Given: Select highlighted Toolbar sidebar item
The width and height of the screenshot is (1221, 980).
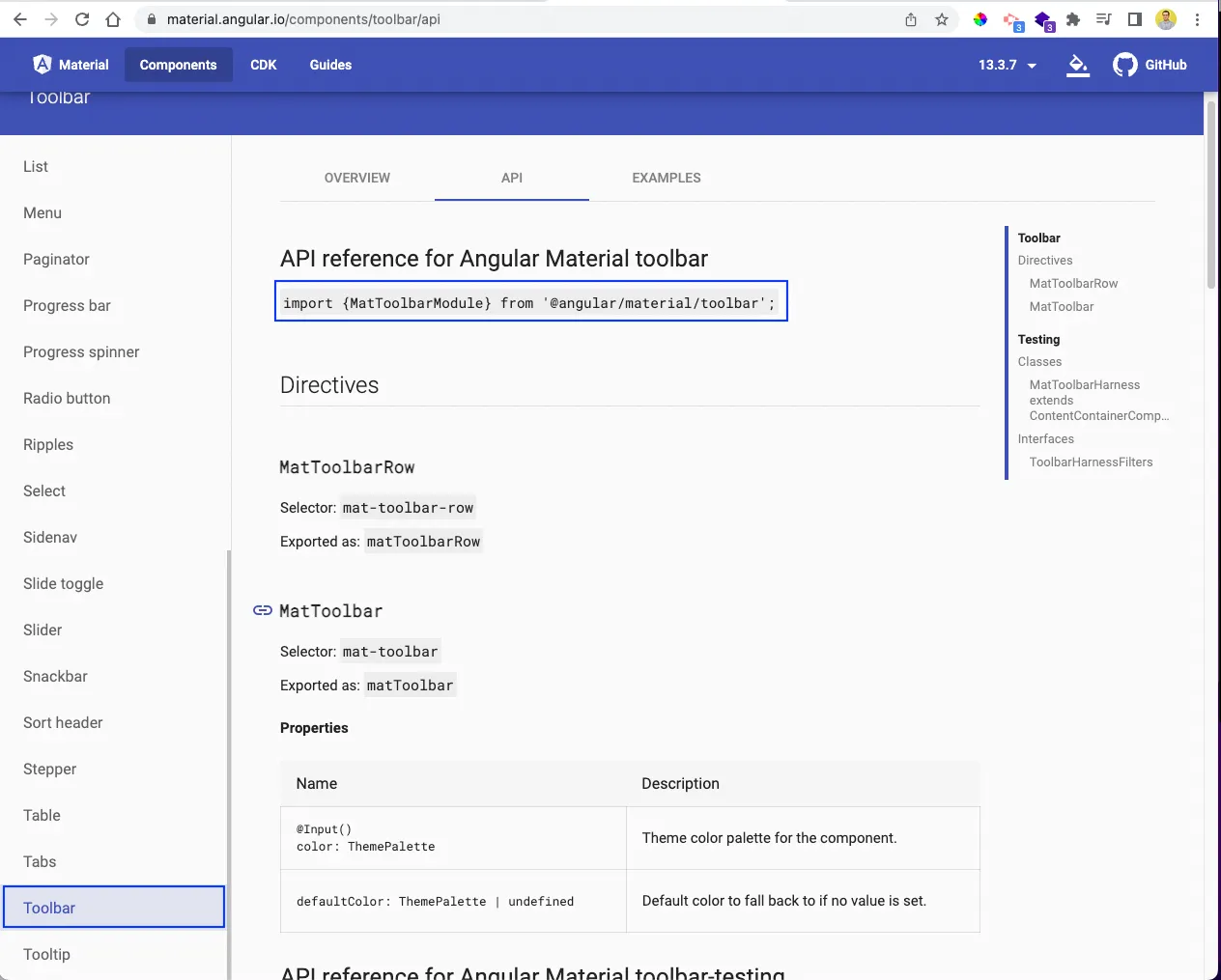Looking at the screenshot, I should (114, 908).
